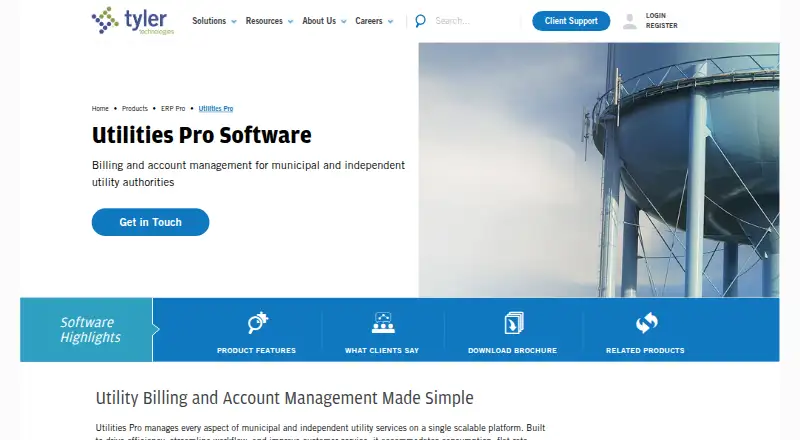This screenshot has height=440, width=800.
Task: Select the WHAT CLIENTS SAY label
Action: click(x=382, y=351)
